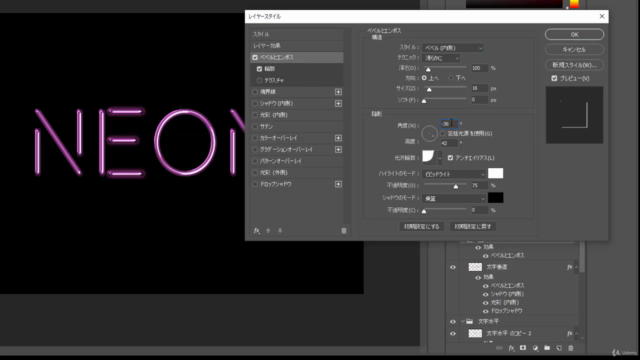This screenshot has height=360, width=640.
Task: Click the キャンセル (Cancel) button
Action: [x=574, y=49]
